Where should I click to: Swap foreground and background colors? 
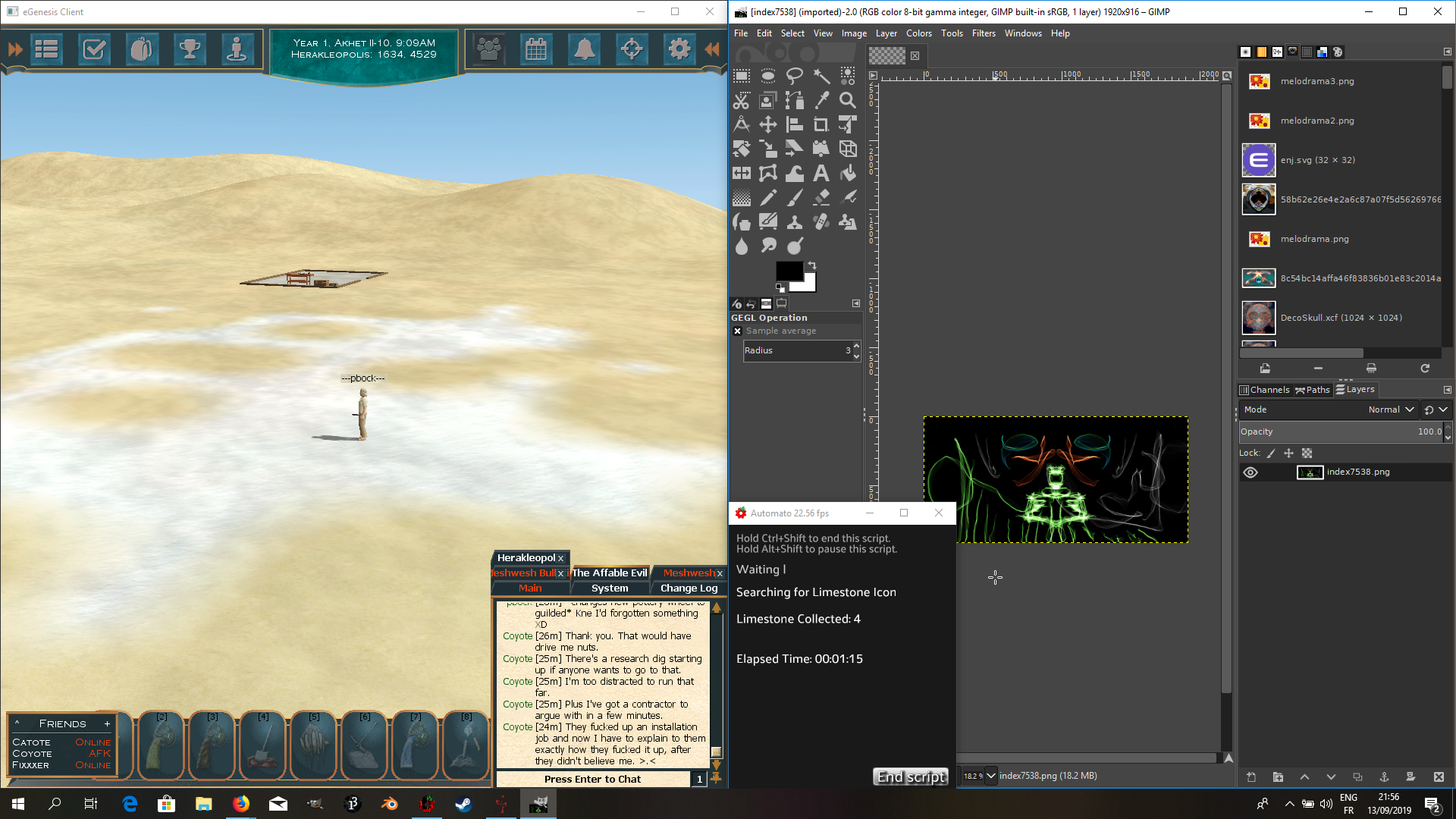pyautogui.click(x=812, y=265)
